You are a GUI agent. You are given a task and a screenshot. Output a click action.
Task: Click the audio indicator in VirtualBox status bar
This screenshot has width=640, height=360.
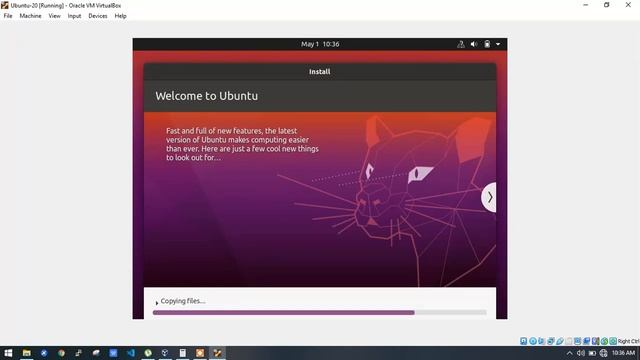541,341
